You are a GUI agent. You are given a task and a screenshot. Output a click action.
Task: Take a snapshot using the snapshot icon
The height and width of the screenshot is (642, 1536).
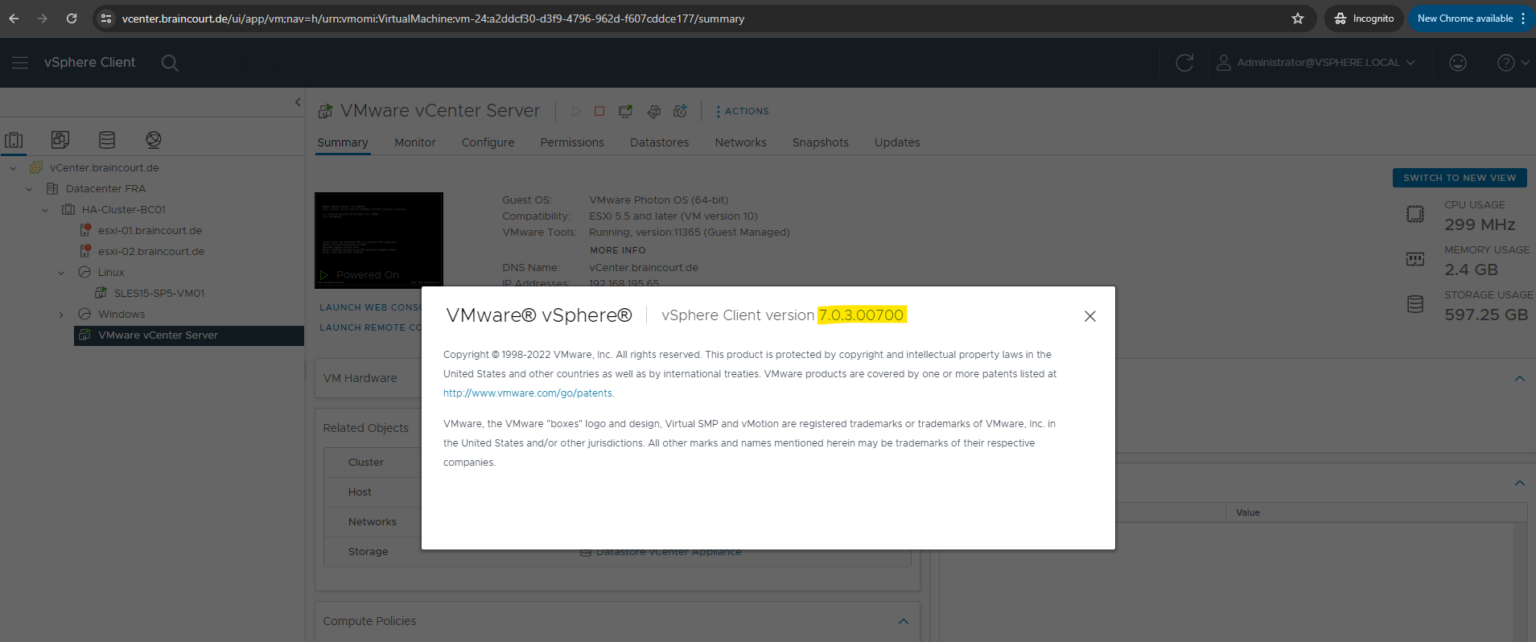[680, 111]
